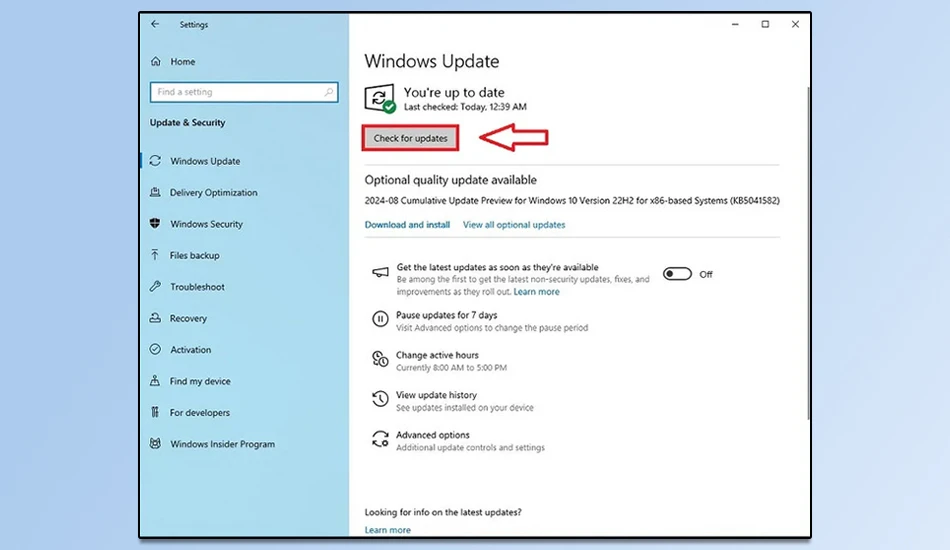This screenshot has width=950, height=550.
Task: Open Change active hours
Action: point(437,355)
